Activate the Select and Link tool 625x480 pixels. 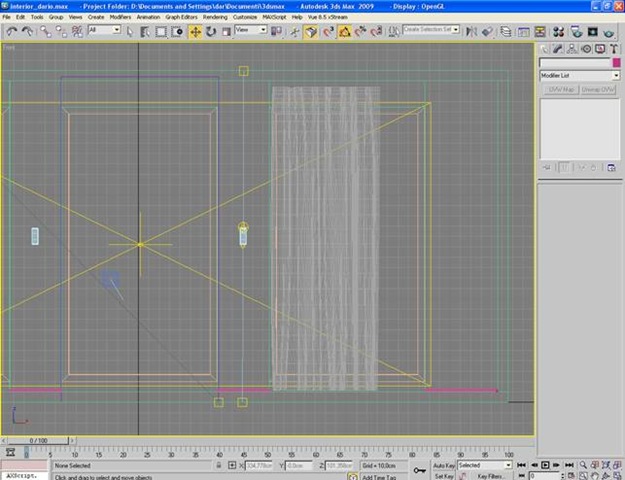(45, 31)
